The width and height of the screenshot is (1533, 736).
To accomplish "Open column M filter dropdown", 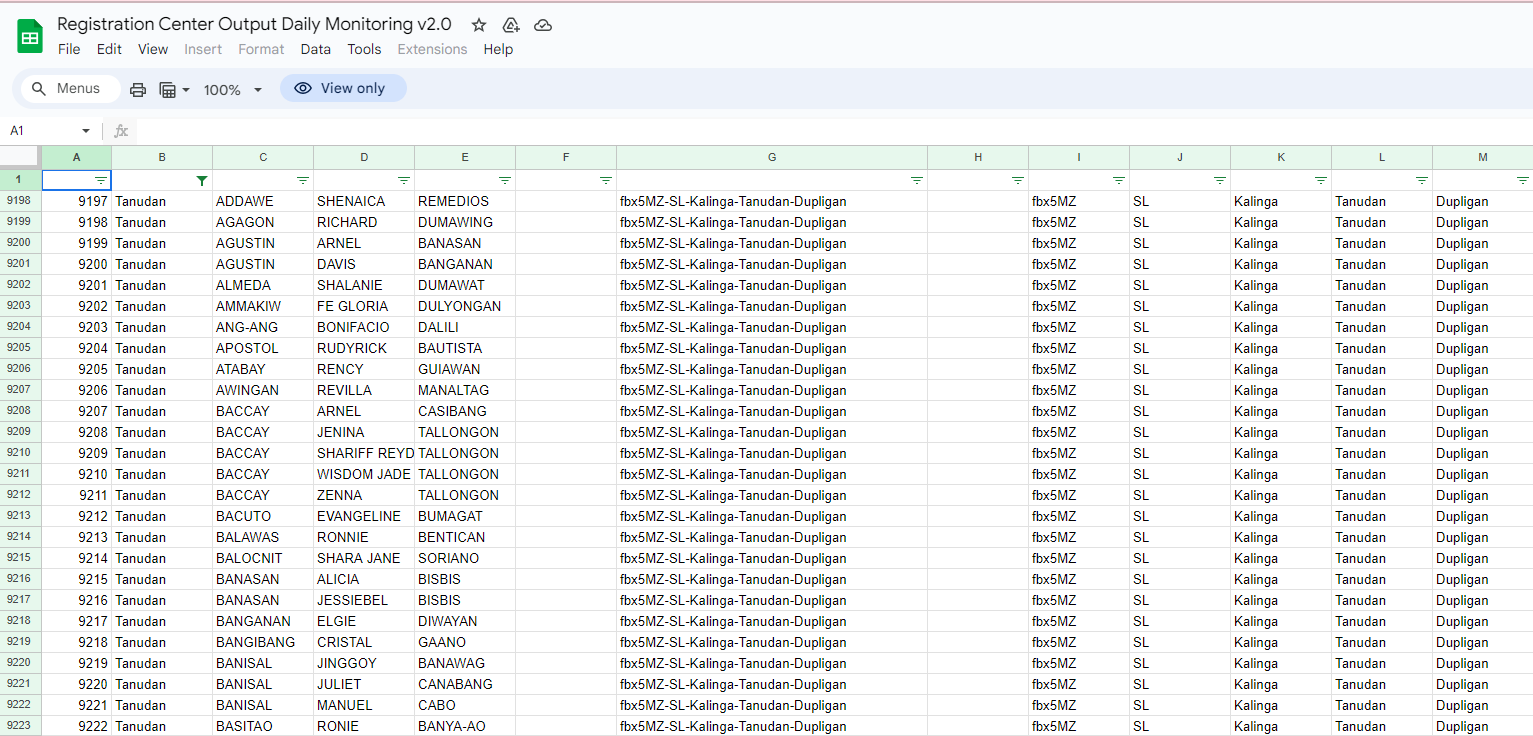I will (1523, 181).
